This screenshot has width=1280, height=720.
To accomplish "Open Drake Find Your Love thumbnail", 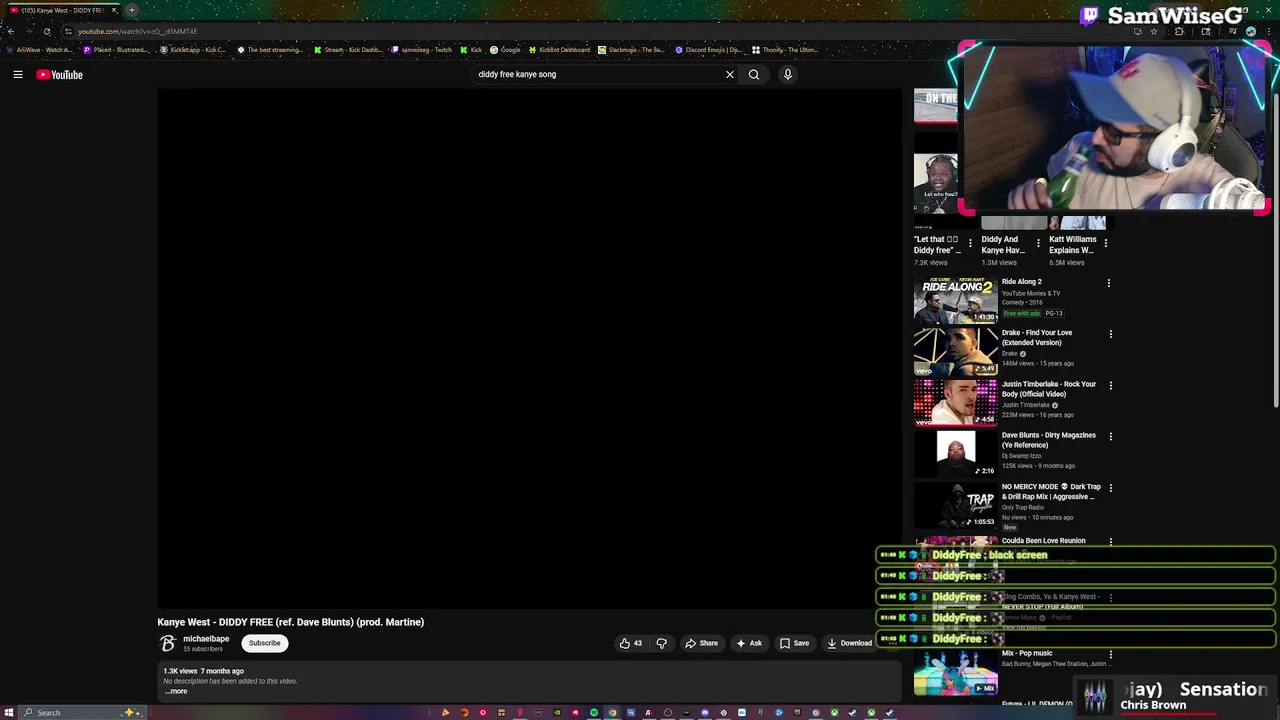I will point(955,351).
